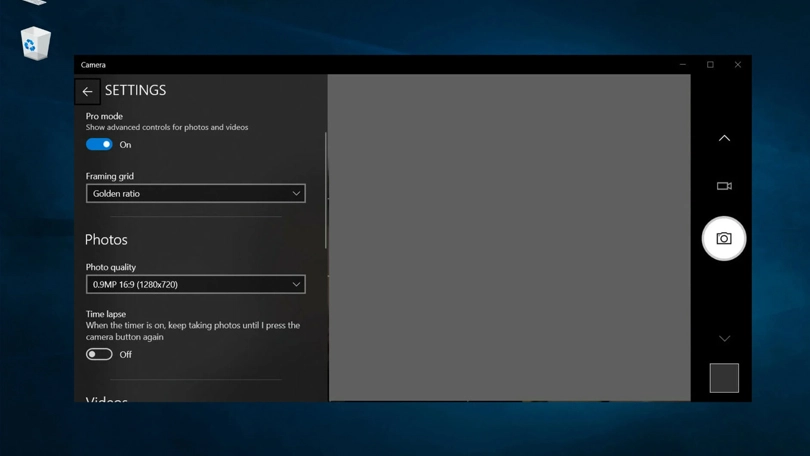
Task: Click the gray camera preview area
Action: click(508, 237)
